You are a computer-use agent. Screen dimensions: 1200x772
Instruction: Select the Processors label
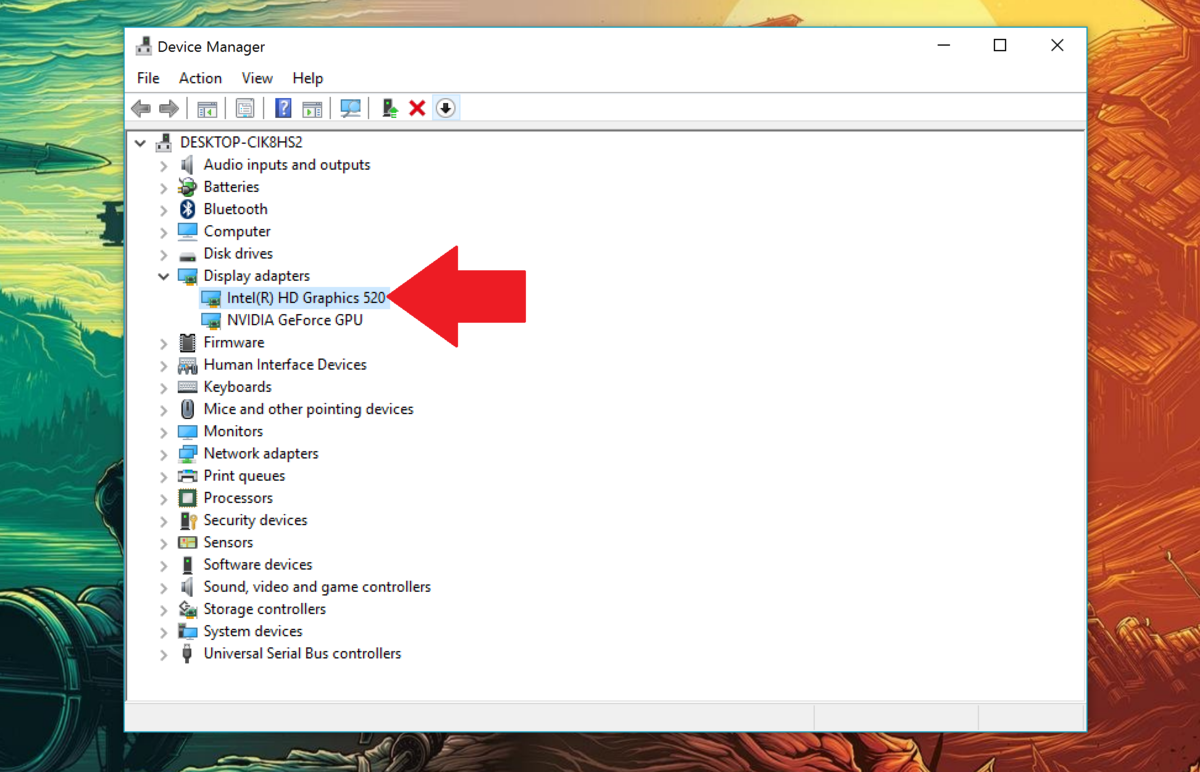pyautogui.click(x=238, y=498)
